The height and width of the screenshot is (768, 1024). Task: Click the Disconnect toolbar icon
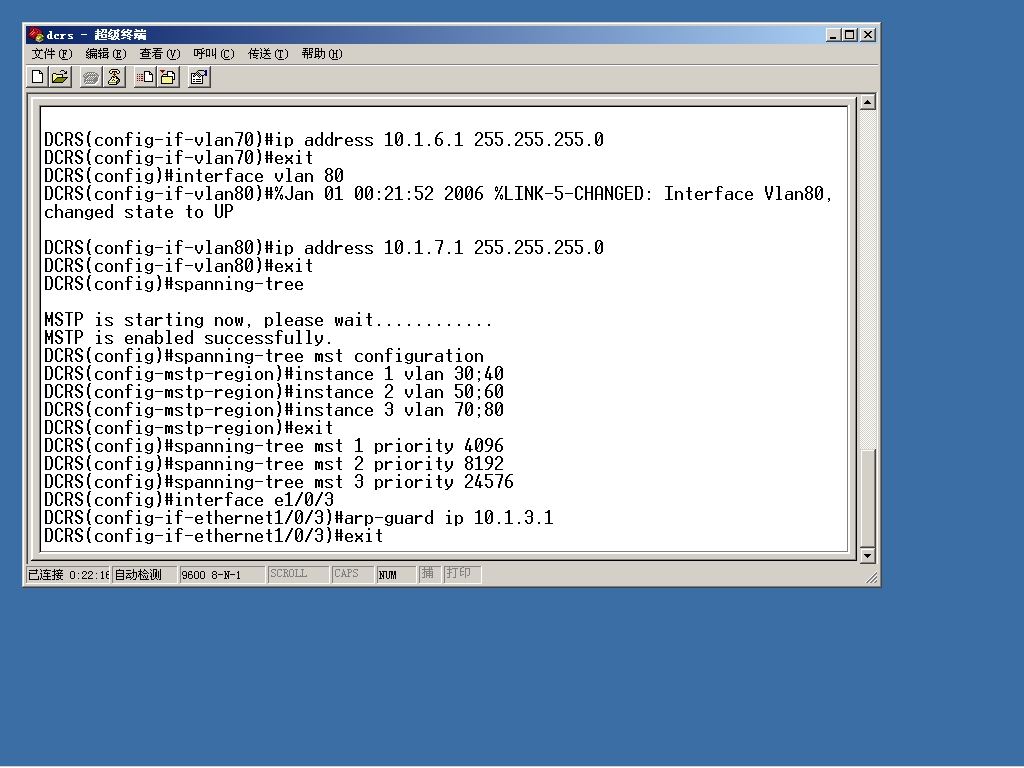[114, 78]
